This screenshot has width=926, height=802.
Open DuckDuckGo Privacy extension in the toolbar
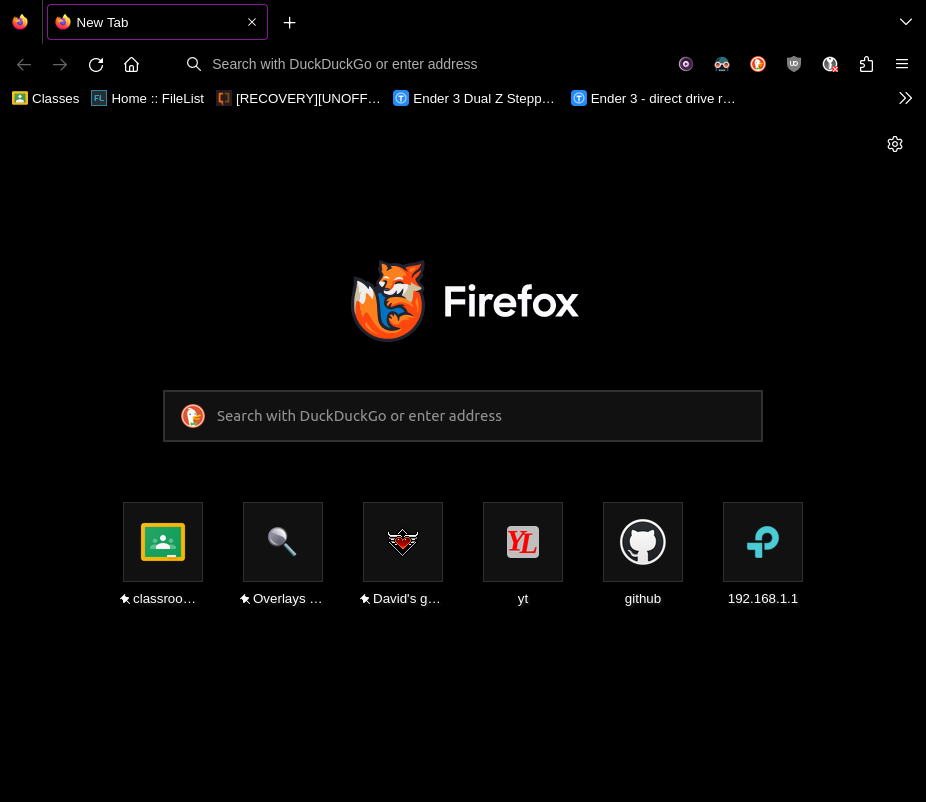758,64
